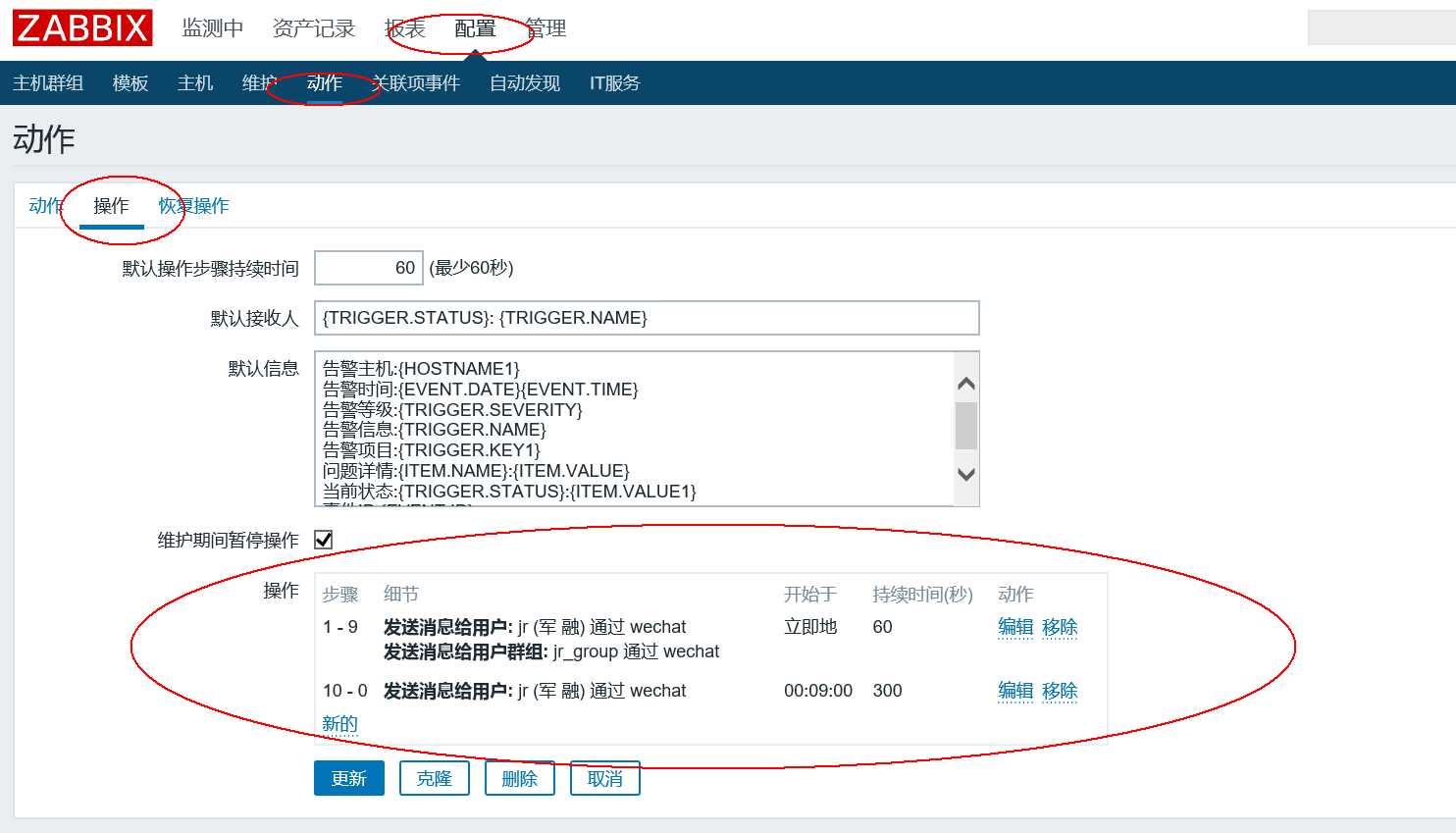Viewport: 1456px width, 833px height.
Task: Click the 克隆 button
Action: tap(435, 778)
